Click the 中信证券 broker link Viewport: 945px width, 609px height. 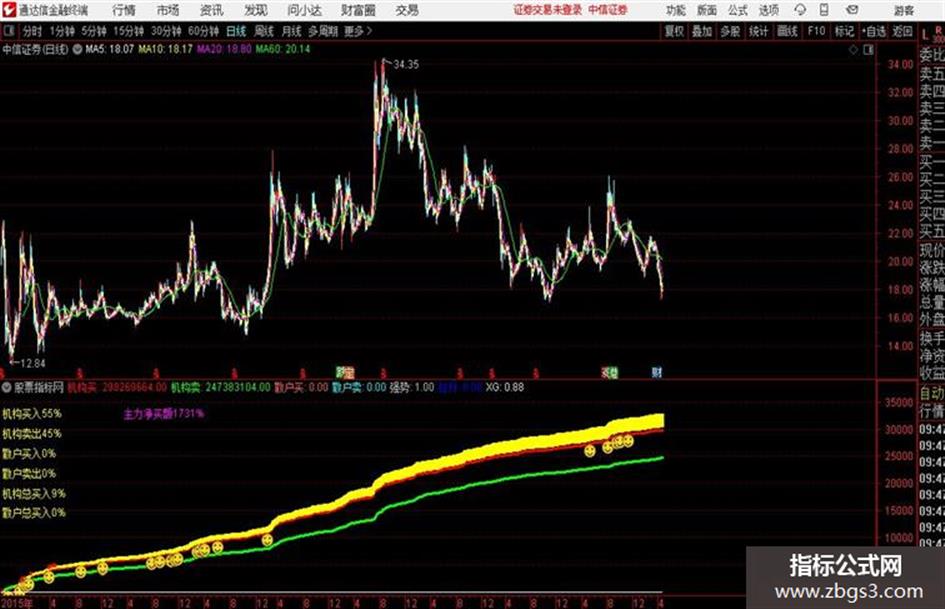[x=608, y=10]
